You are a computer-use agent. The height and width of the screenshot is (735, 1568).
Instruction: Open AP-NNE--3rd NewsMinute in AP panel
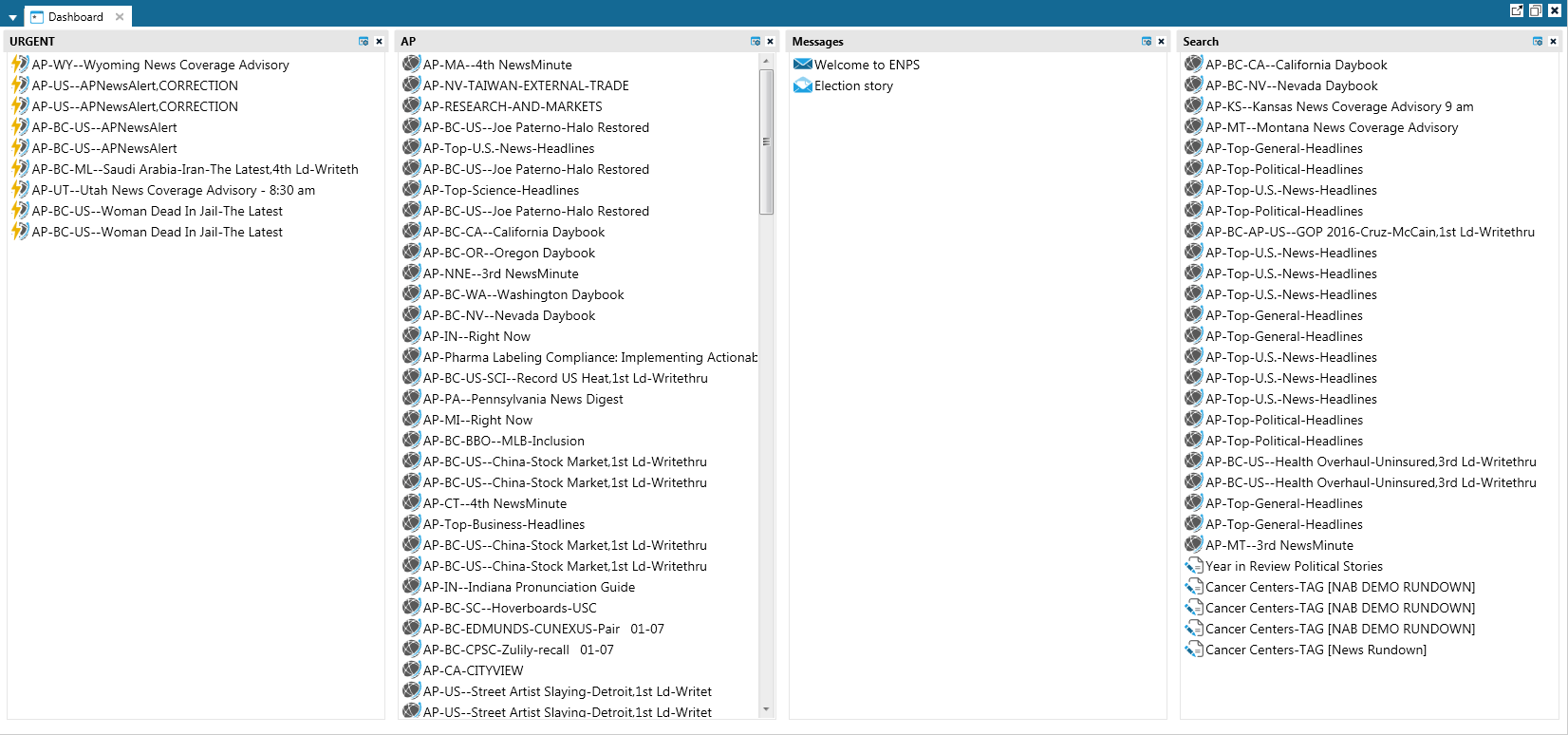500,273
